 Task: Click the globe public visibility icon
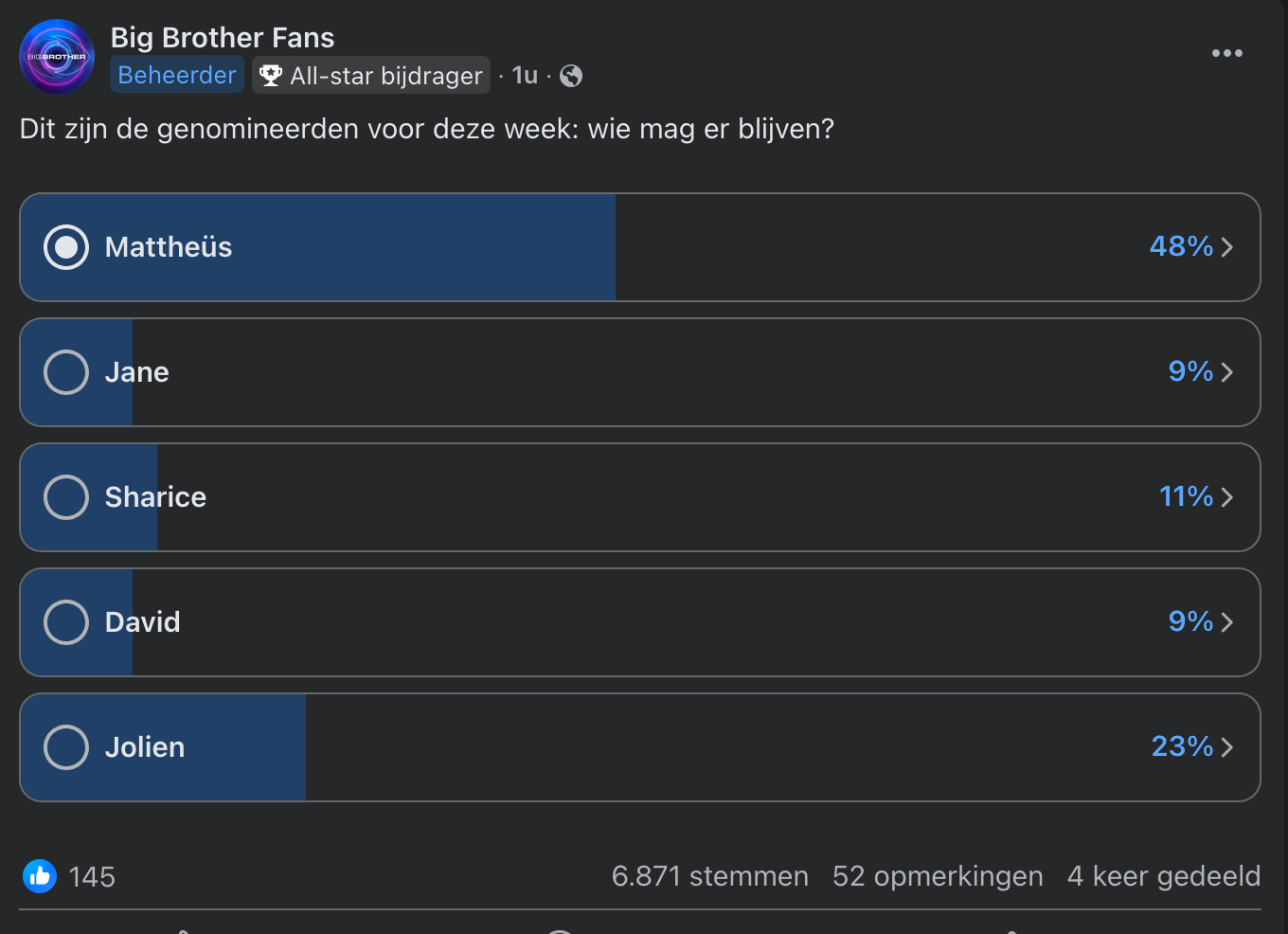point(571,76)
